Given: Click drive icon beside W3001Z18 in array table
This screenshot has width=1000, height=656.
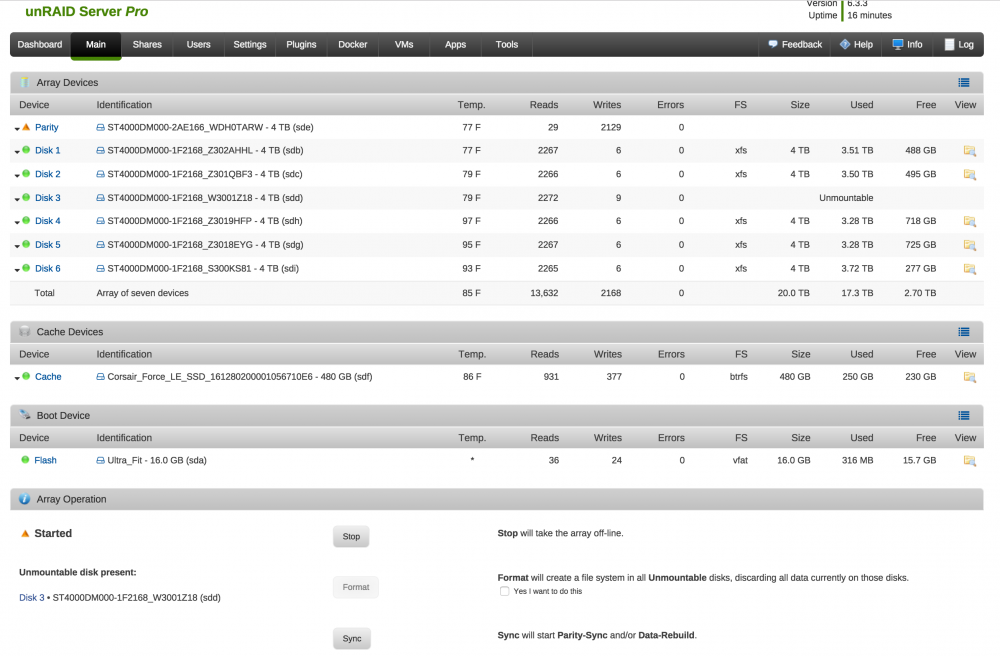Looking at the screenshot, I should pos(100,198).
